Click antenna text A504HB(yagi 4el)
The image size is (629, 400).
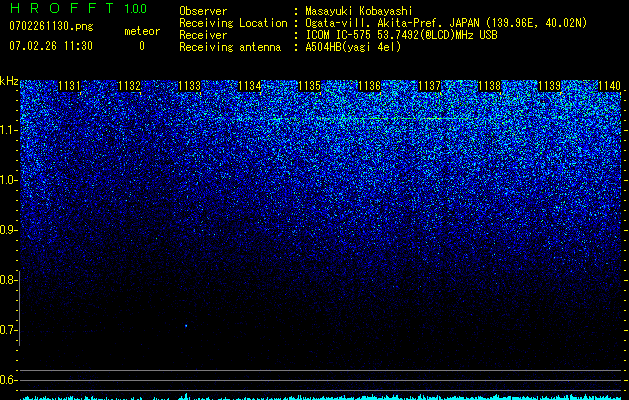[x=353, y=47]
